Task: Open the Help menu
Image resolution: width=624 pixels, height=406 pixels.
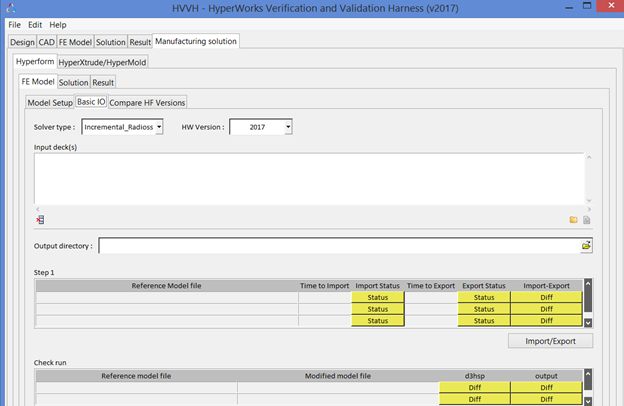Action: point(58,24)
